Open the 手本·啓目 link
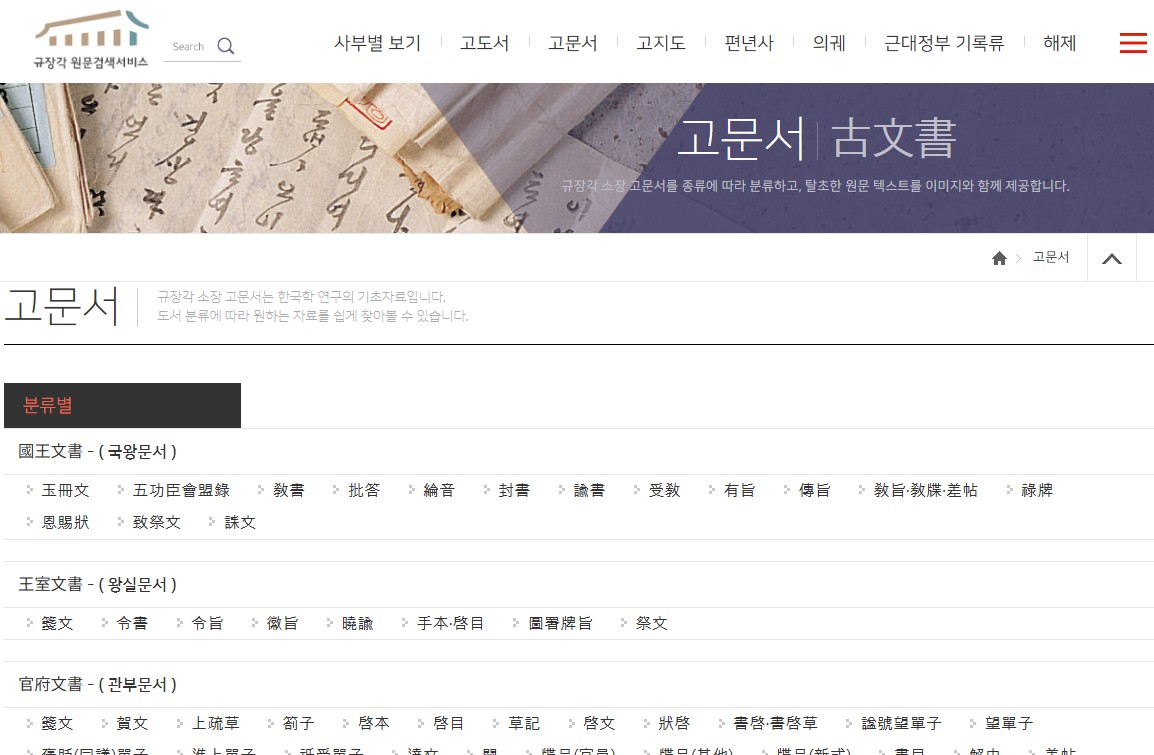Screen dimensions: 1154x755 coord(450,623)
